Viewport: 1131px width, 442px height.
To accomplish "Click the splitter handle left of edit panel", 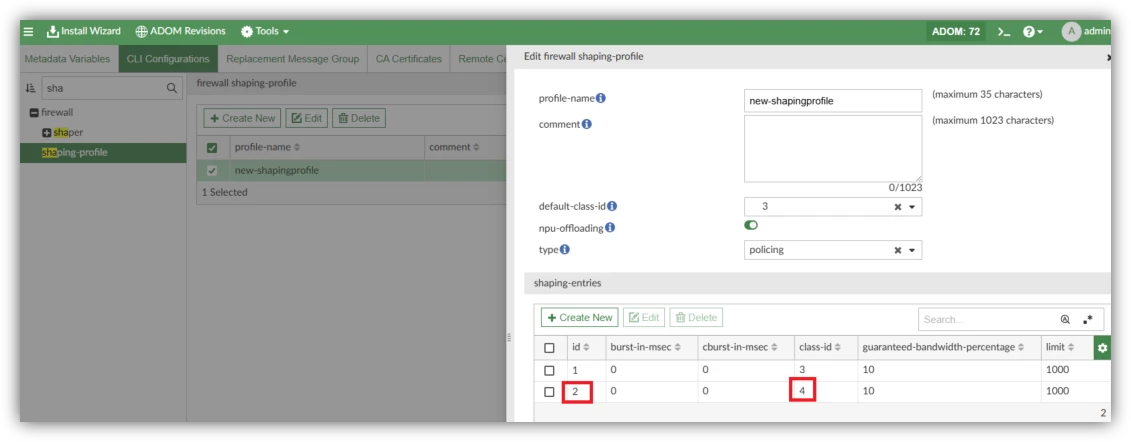I will pos(509,337).
